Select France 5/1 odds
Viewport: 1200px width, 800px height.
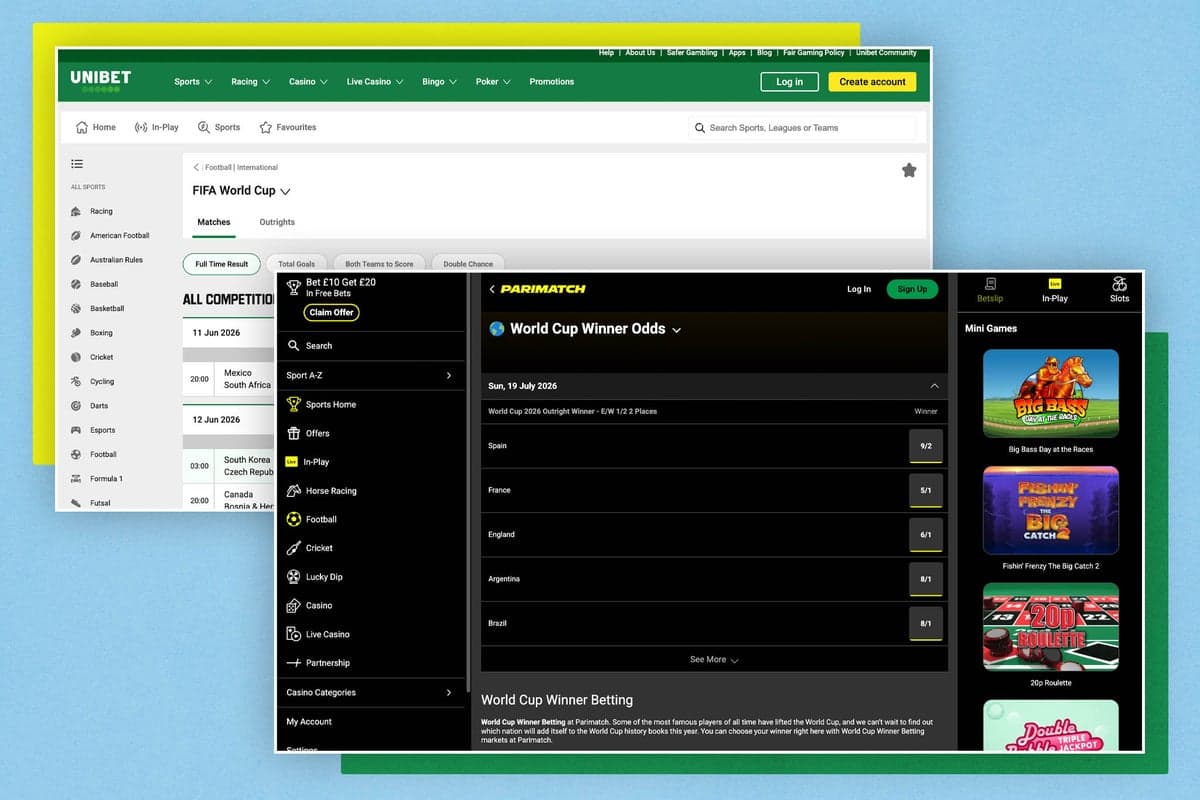[926, 491]
